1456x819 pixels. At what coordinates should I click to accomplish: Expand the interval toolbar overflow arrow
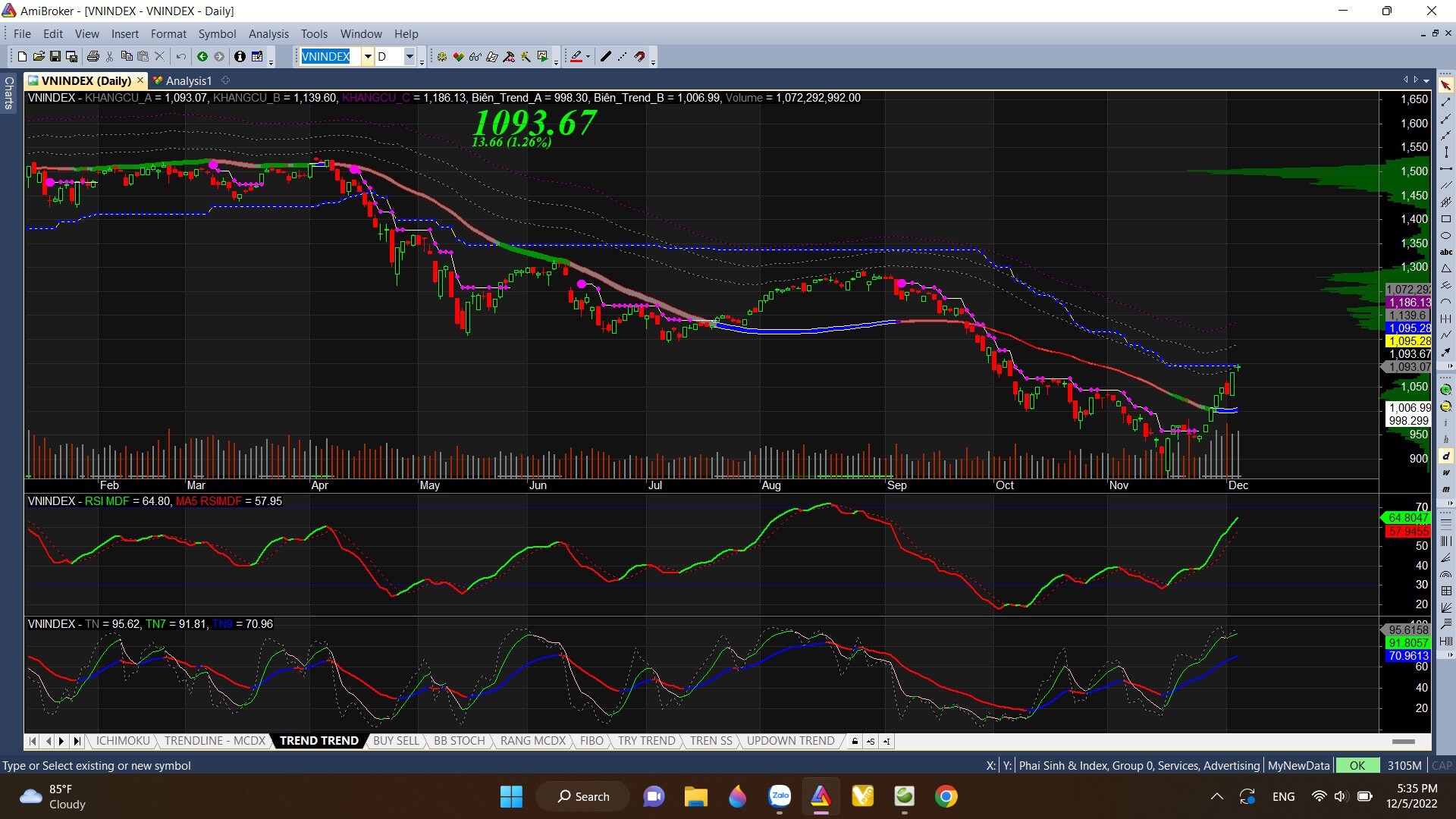point(1450,503)
